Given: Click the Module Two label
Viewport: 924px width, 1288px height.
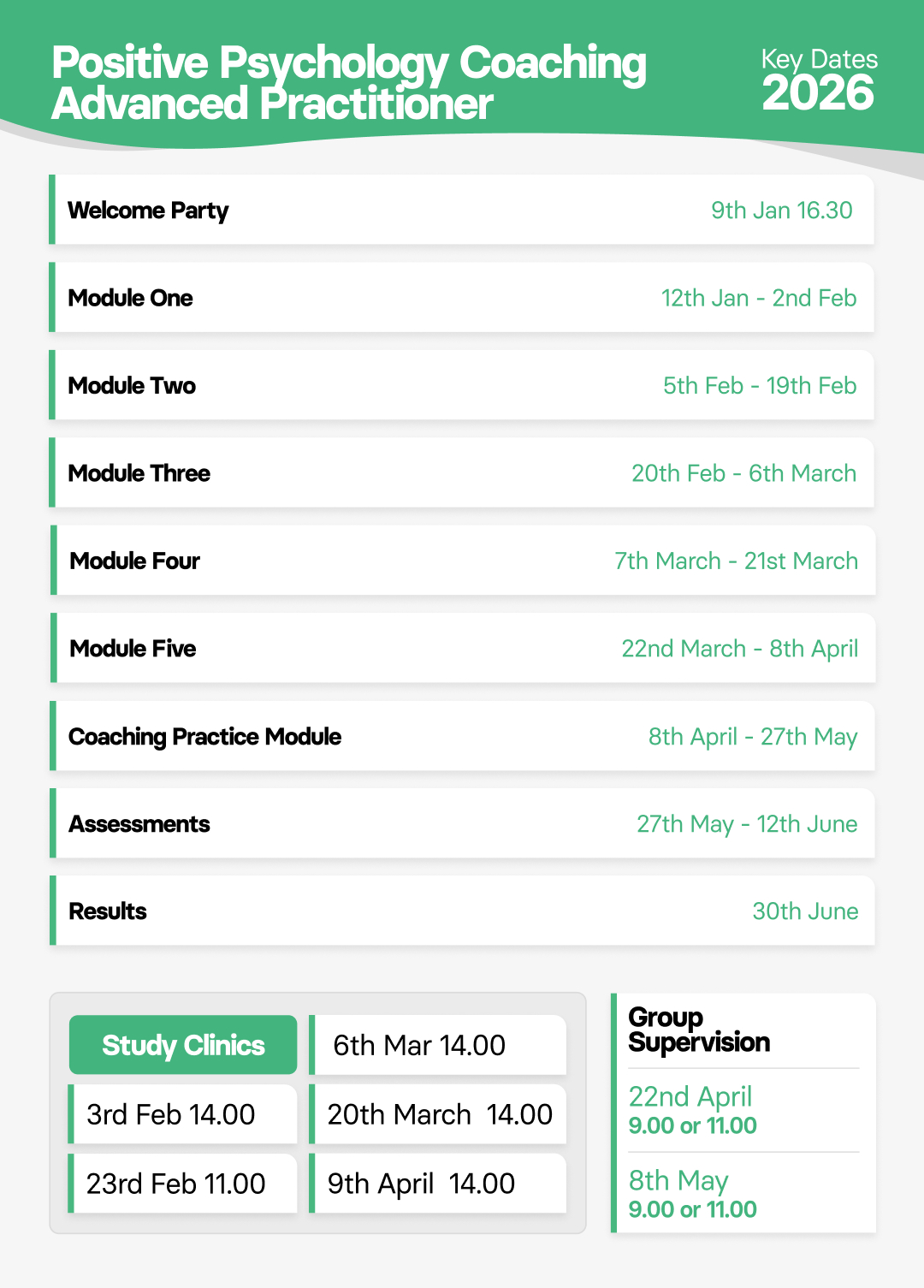Looking at the screenshot, I should (x=133, y=386).
